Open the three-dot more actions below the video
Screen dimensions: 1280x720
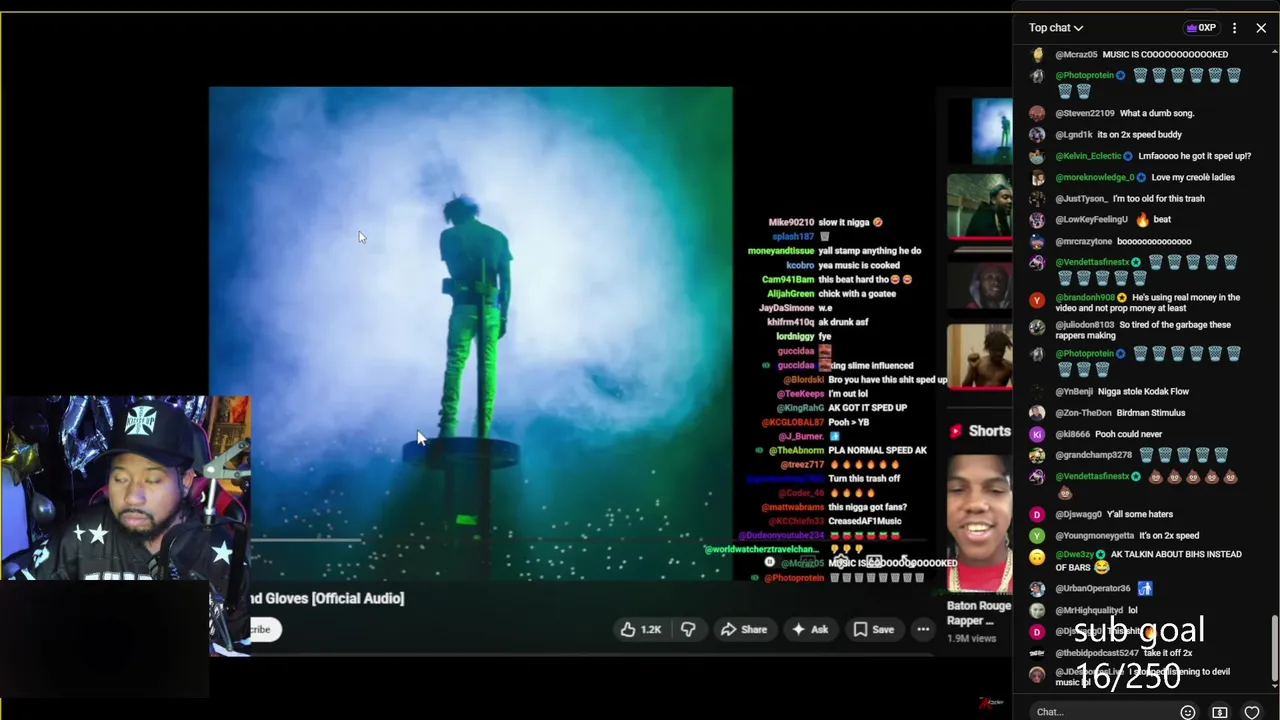(923, 629)
